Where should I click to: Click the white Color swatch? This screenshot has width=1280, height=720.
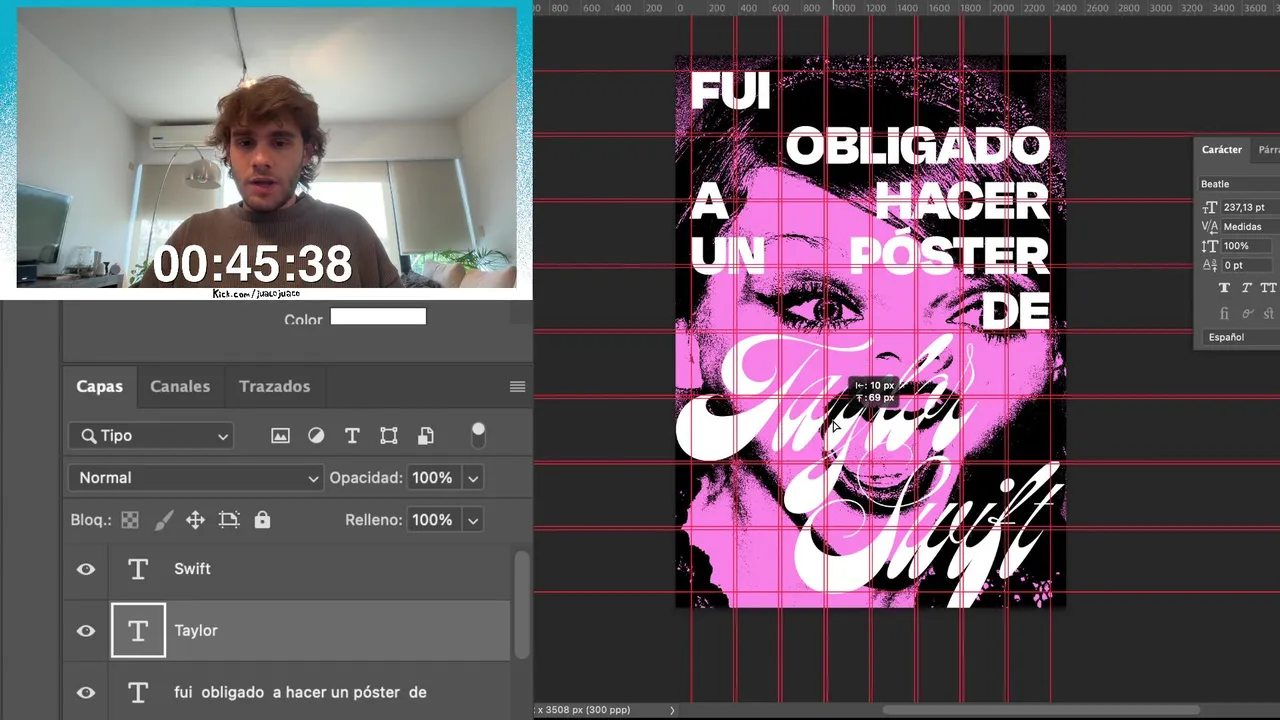click(x=378, y=317)
